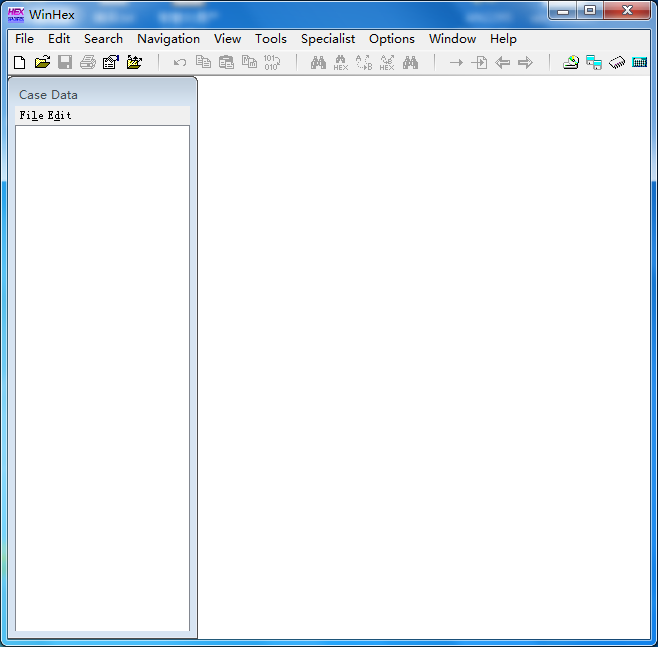658x647 pixels.
Task: Expand the Options menu
Action: 392,39
